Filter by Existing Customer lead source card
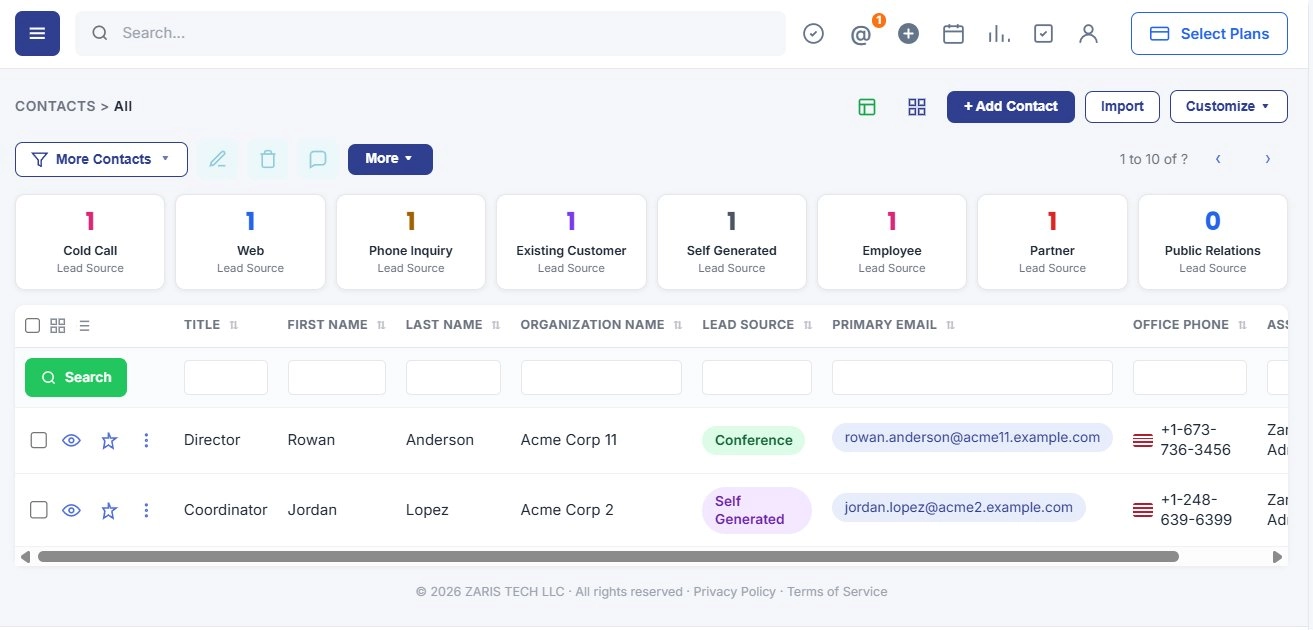The image size is (1313, 630). pos(571,242)
